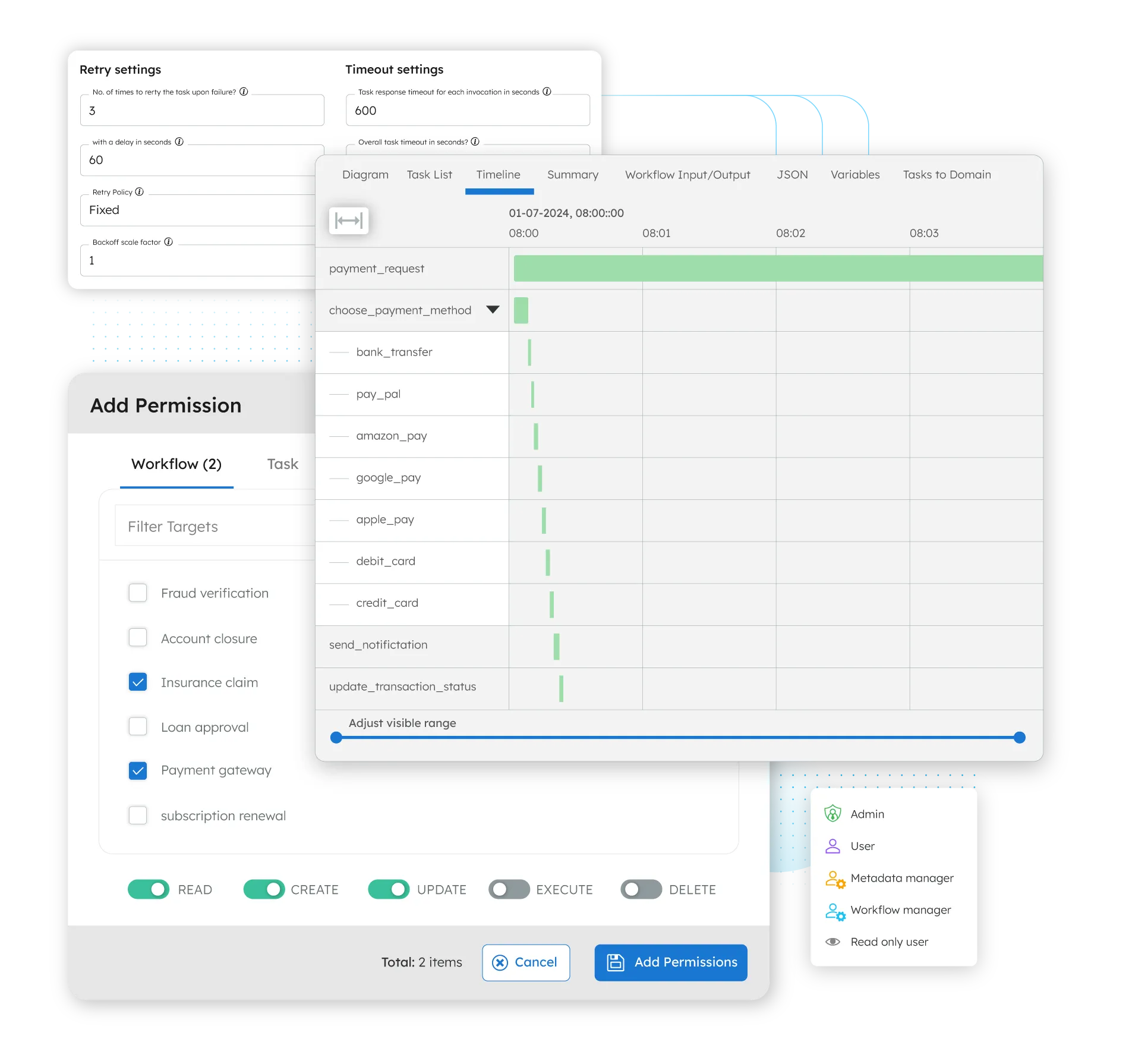
Task: Click the Read only user eye icon
Action: click(833, 942)
